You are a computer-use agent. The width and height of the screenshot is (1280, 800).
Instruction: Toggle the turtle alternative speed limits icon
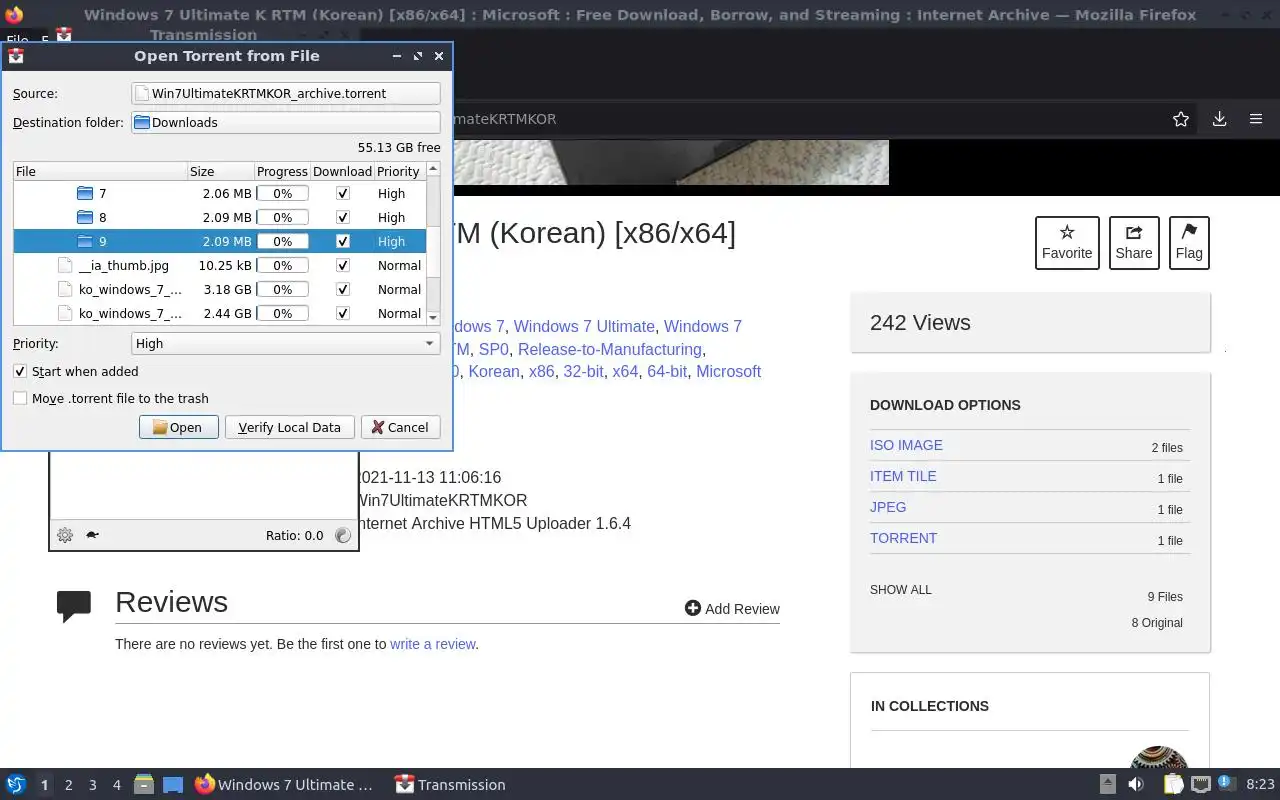click(92, 535)
